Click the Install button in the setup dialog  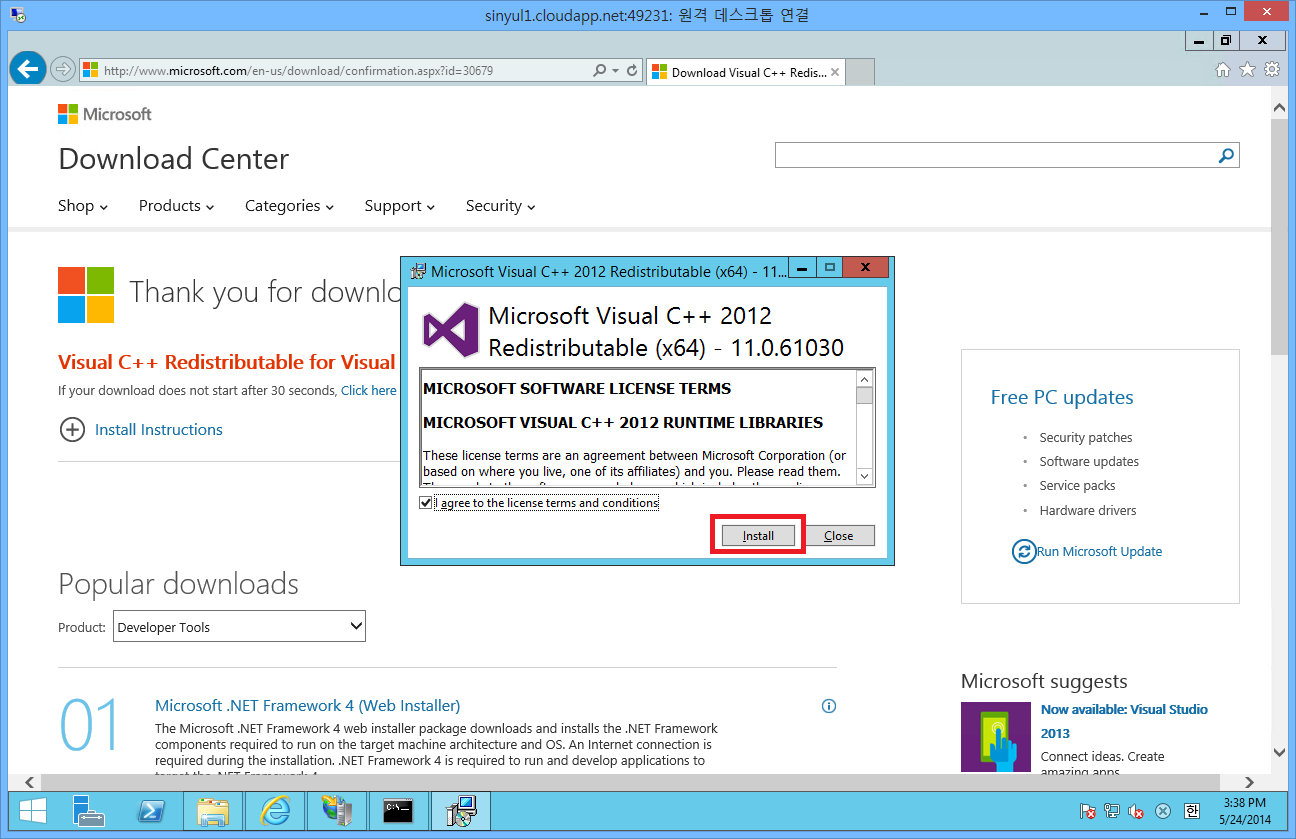click(758, 536)
